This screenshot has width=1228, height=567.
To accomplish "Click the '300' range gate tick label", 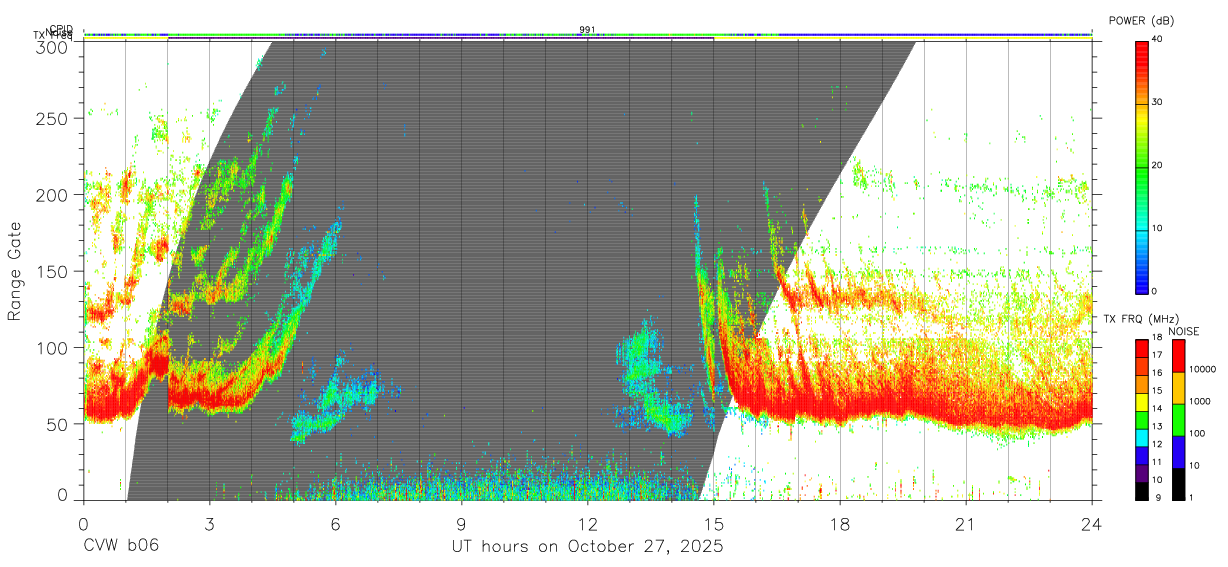I will click(54, 47).
